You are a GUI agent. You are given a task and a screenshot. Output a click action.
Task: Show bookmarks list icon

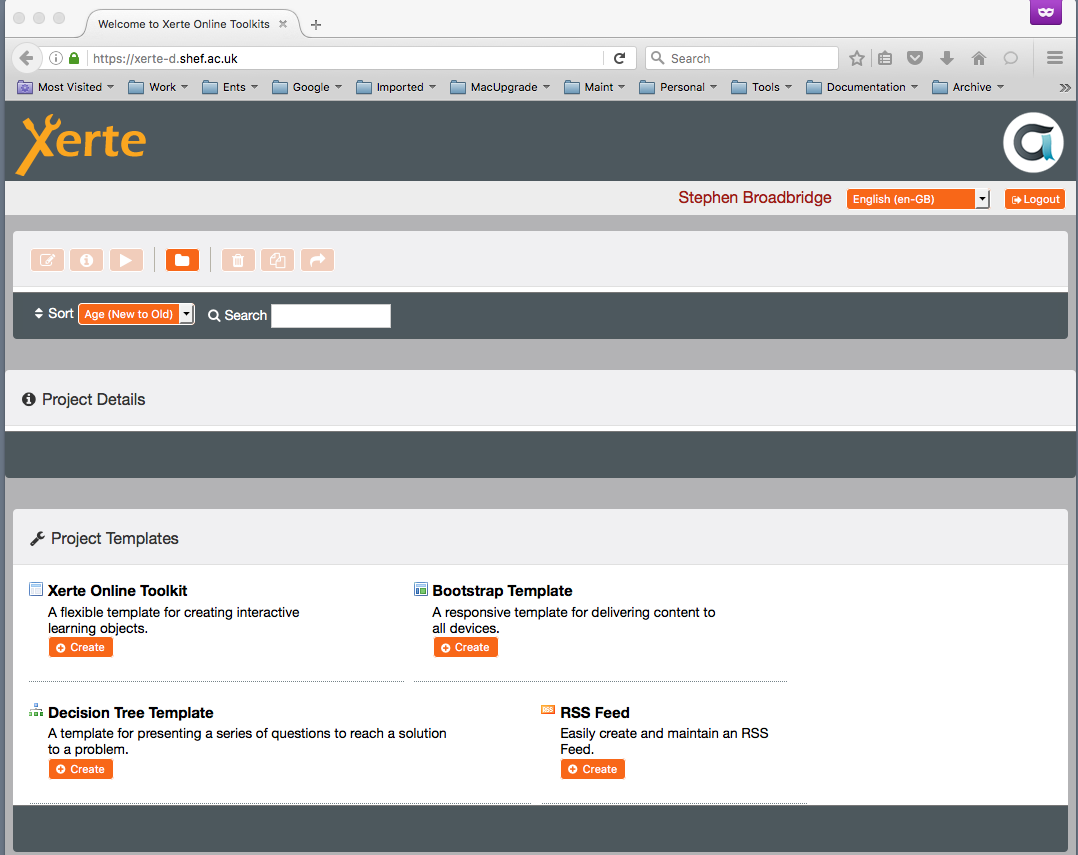(x=885, y=58)
